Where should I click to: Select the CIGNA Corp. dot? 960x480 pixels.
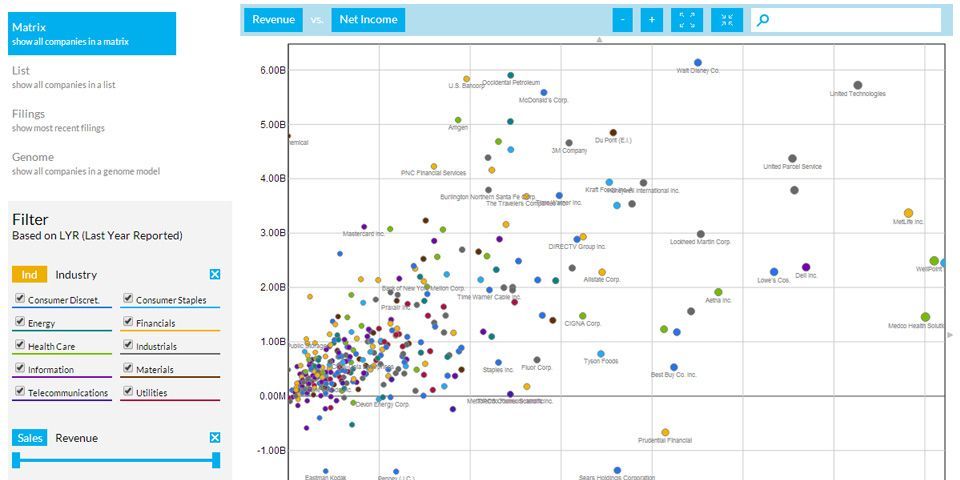pos(583,316)
